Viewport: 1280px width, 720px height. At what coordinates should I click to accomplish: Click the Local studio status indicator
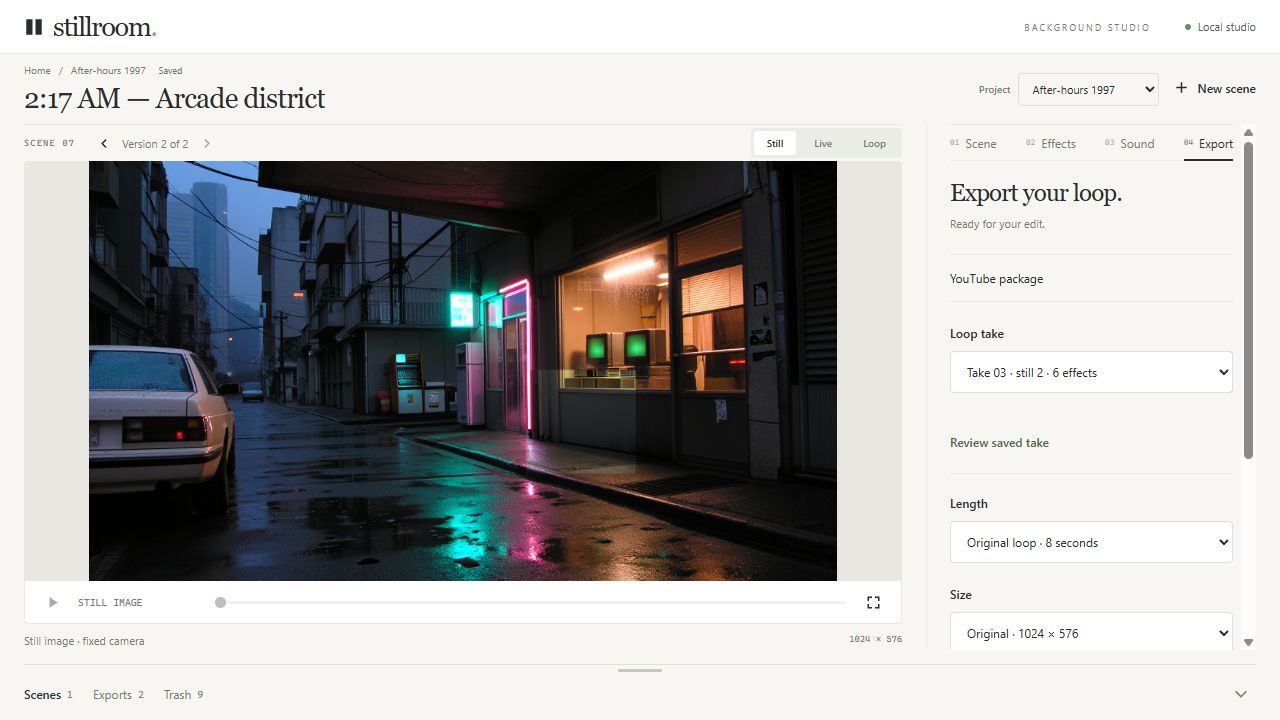(x=1220, y=27)
